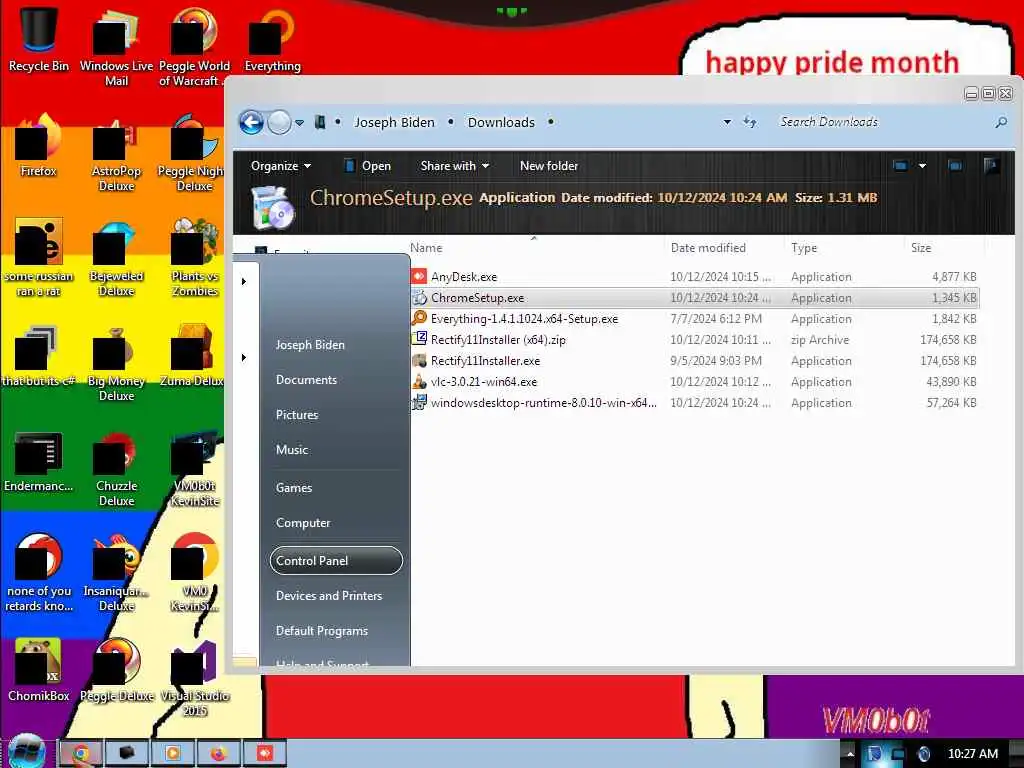Open Plants vs Zombies desktop icon
The height and width of the screenshot is (768, 1024).
pyautogui.click(x=195, y=258)
